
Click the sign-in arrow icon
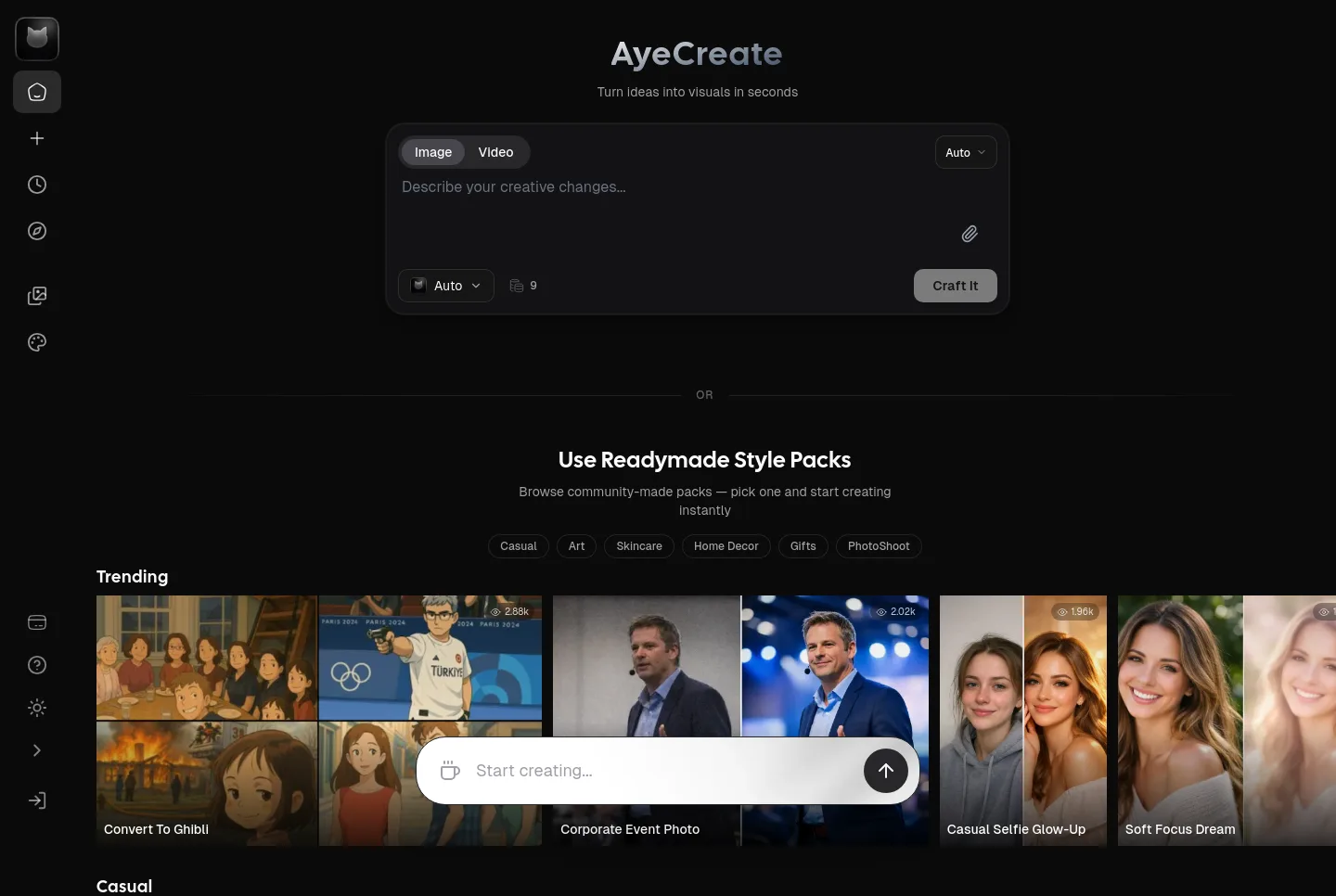37,800
